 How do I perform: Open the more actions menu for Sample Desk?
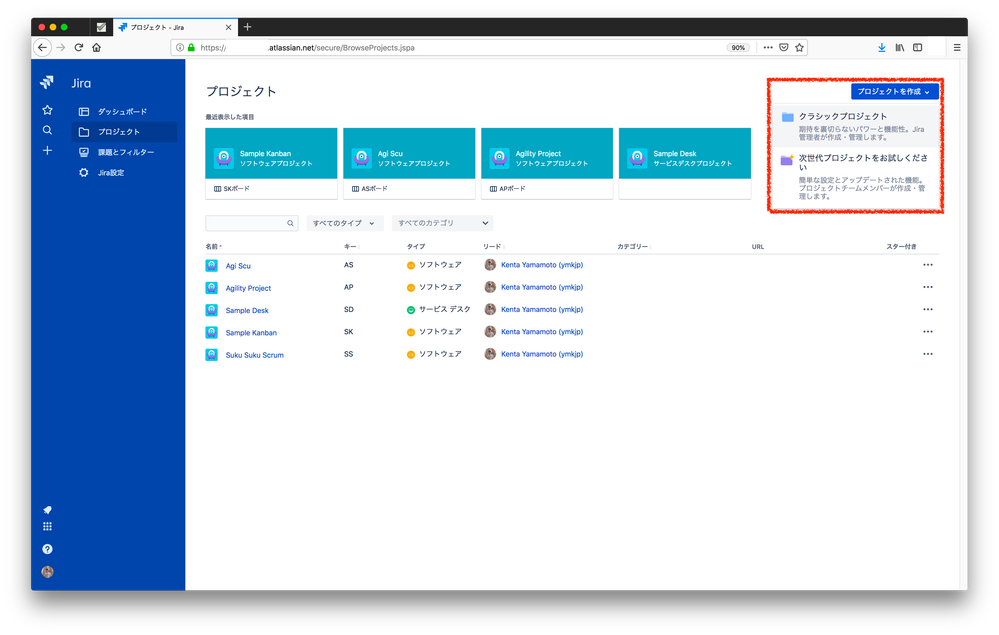pos(928,310)
